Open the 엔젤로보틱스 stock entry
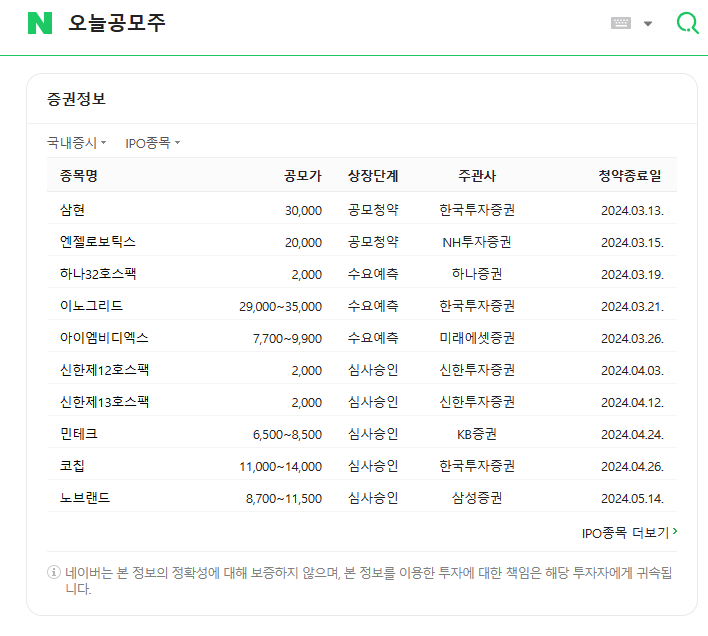 tap(98, 242)
